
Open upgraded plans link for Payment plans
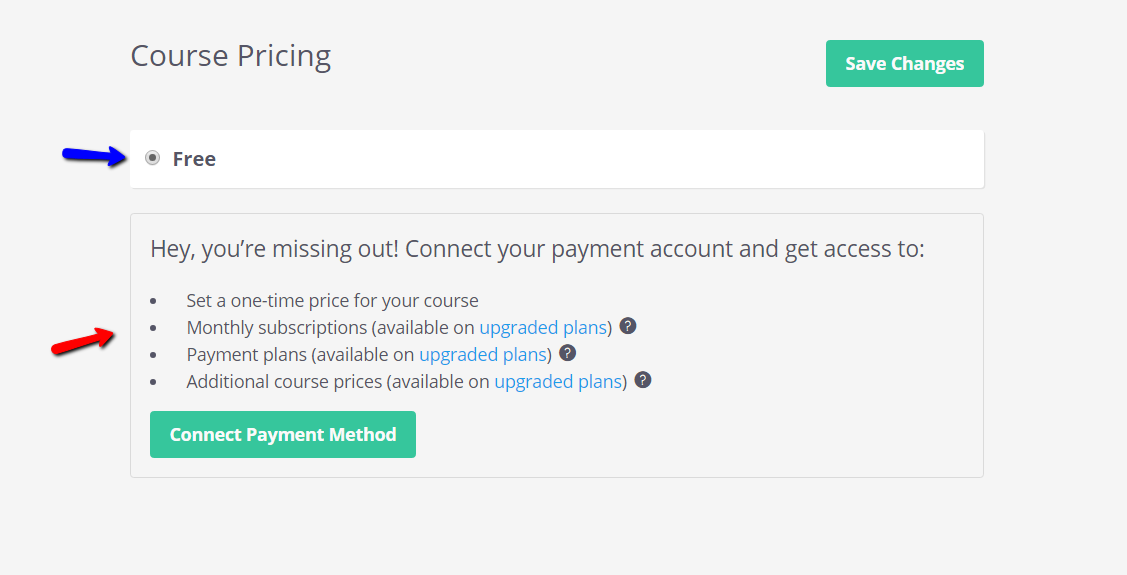[484, 355]
